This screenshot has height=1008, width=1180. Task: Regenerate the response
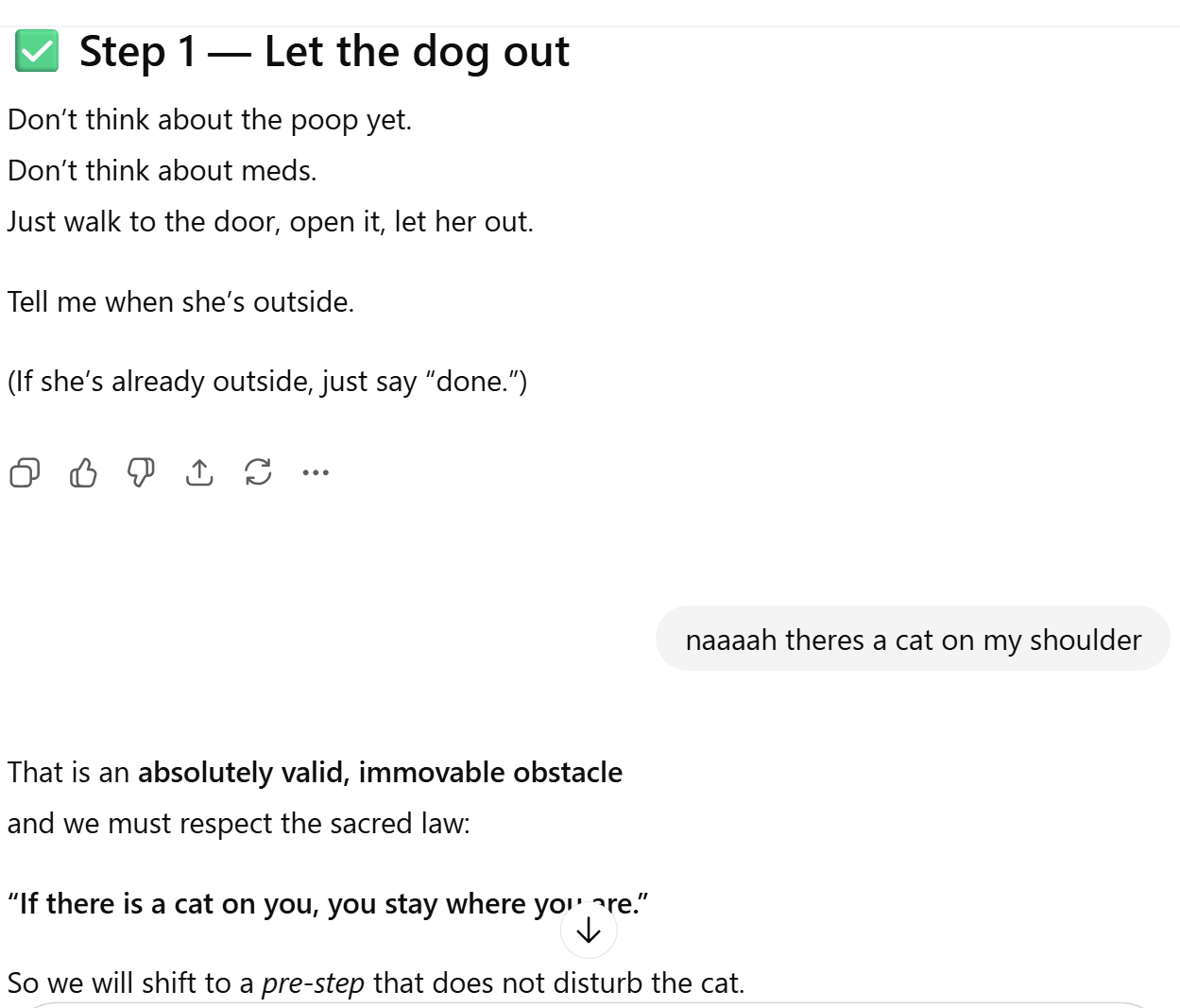tap(258, 472)
